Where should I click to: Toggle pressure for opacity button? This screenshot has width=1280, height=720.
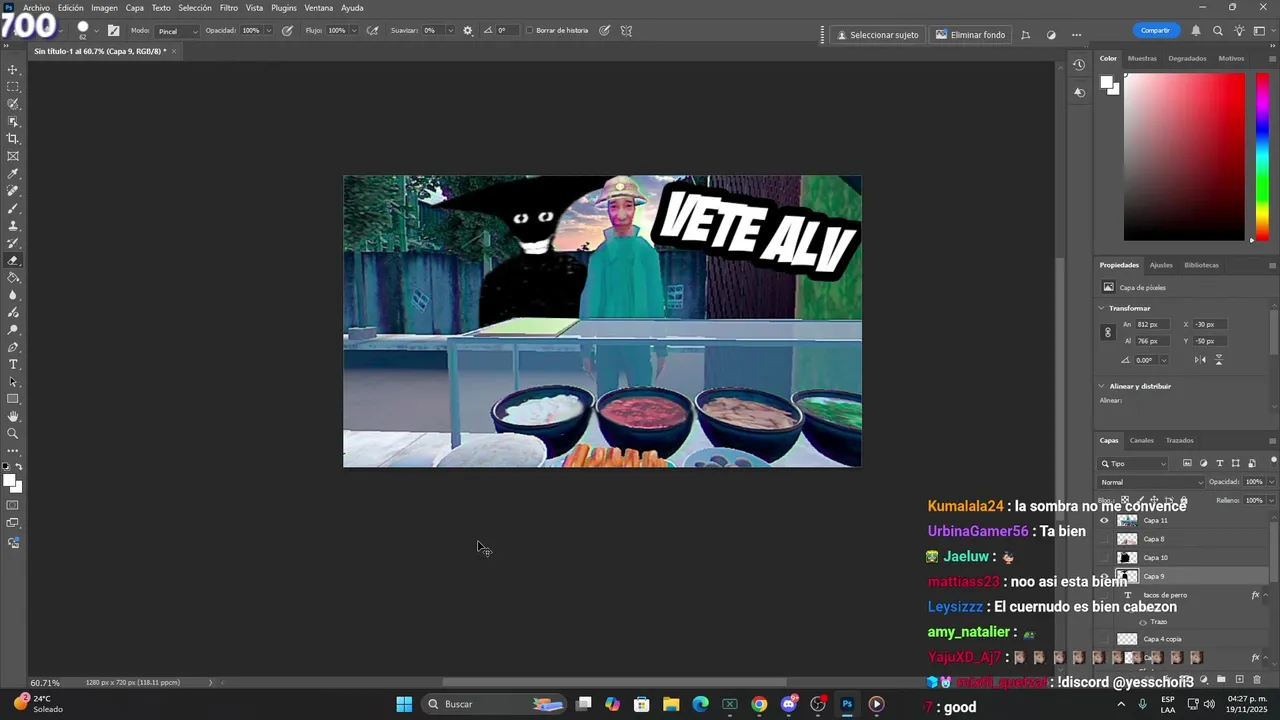pos(287,31)
